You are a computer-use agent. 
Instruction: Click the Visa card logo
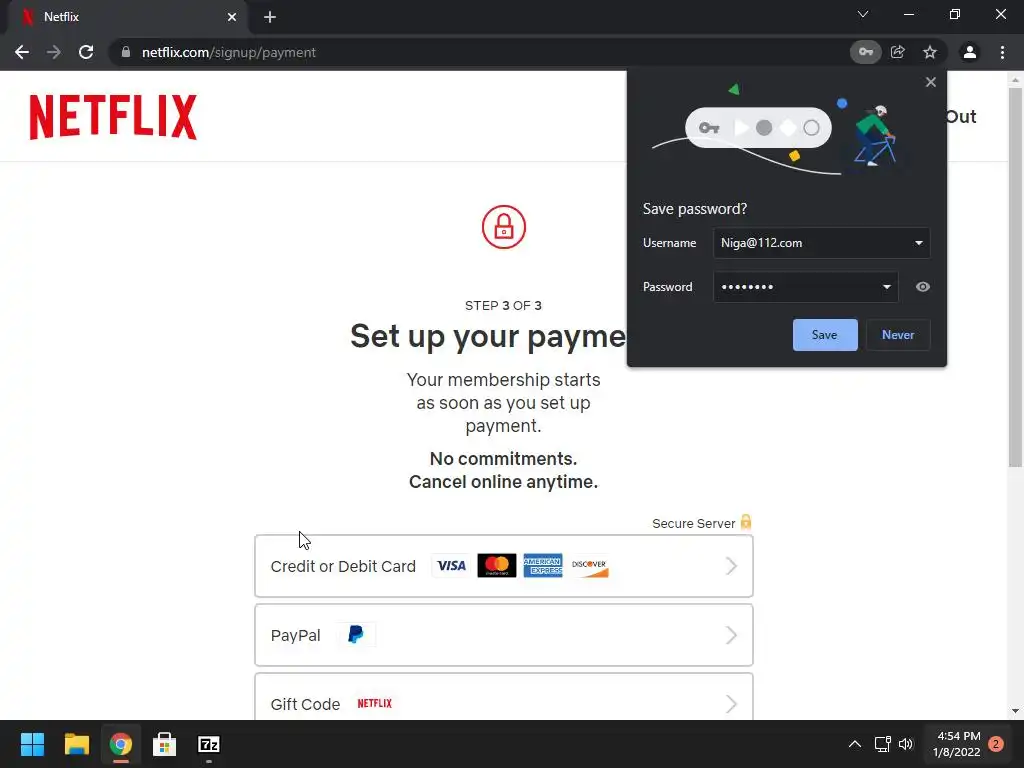pos(451,566)
